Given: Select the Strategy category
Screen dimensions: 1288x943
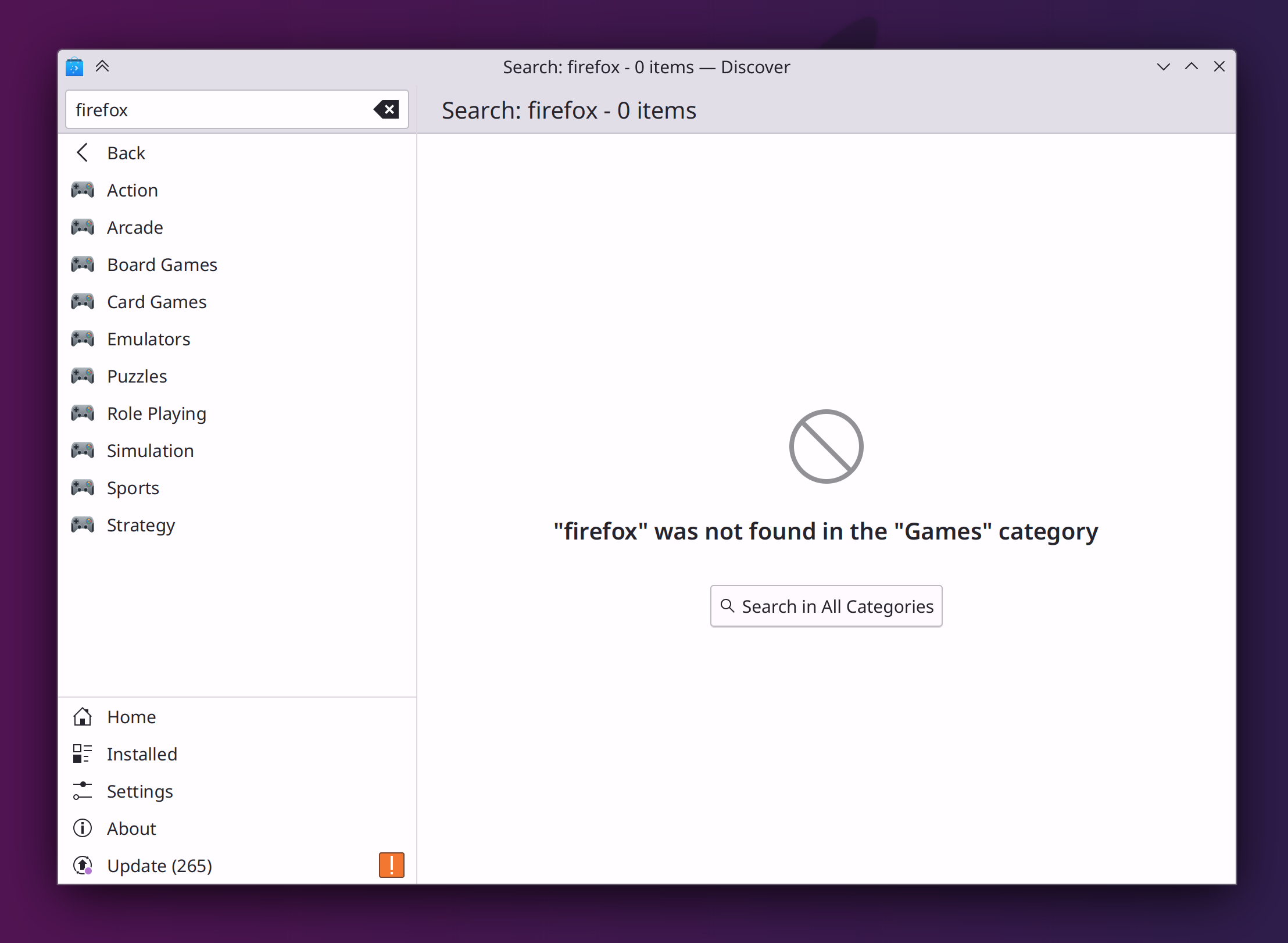Looking at the screenshot, I should [x=141, y=524].
